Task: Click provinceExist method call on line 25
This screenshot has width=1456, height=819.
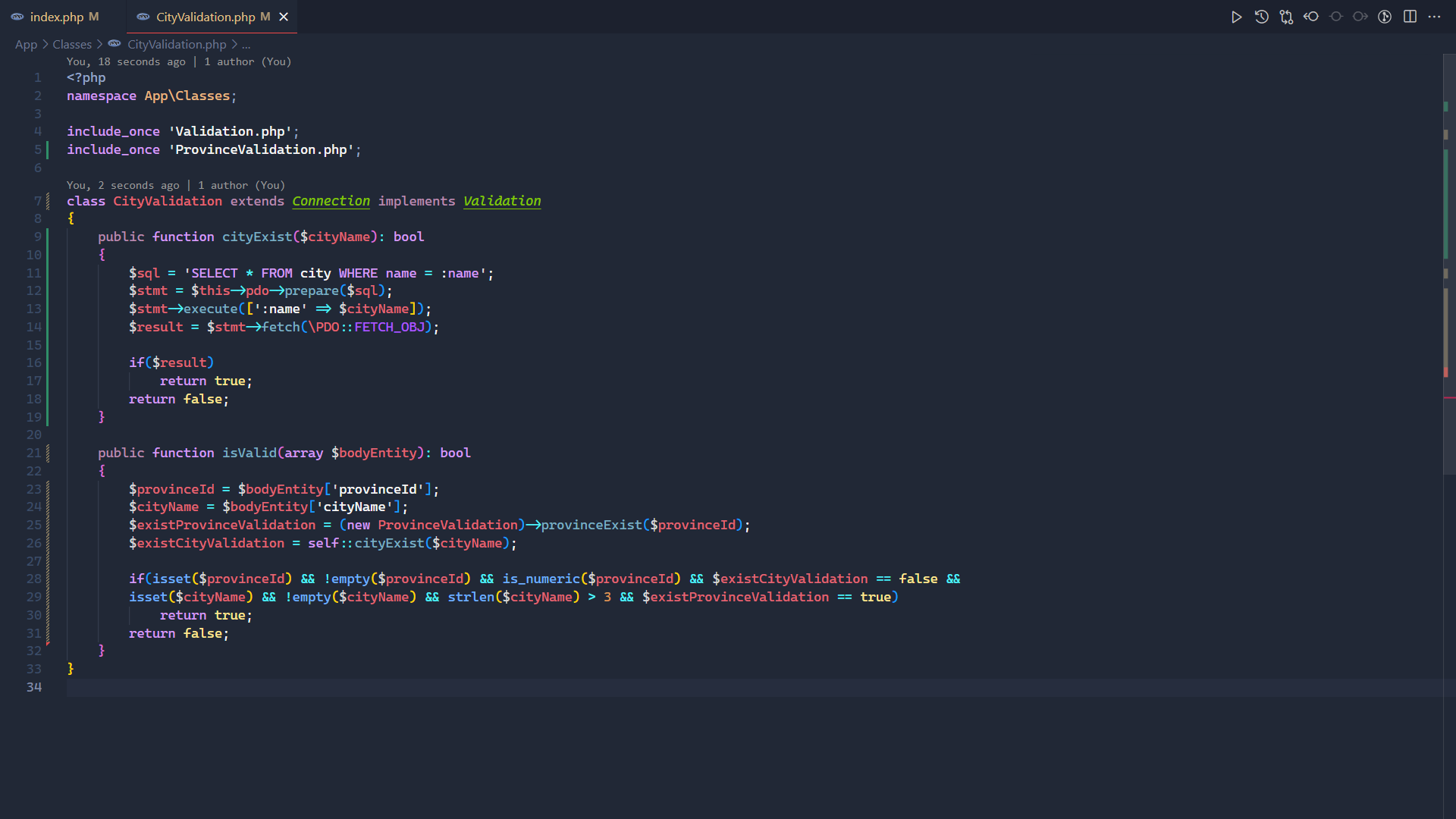Action: click(591, 525)
